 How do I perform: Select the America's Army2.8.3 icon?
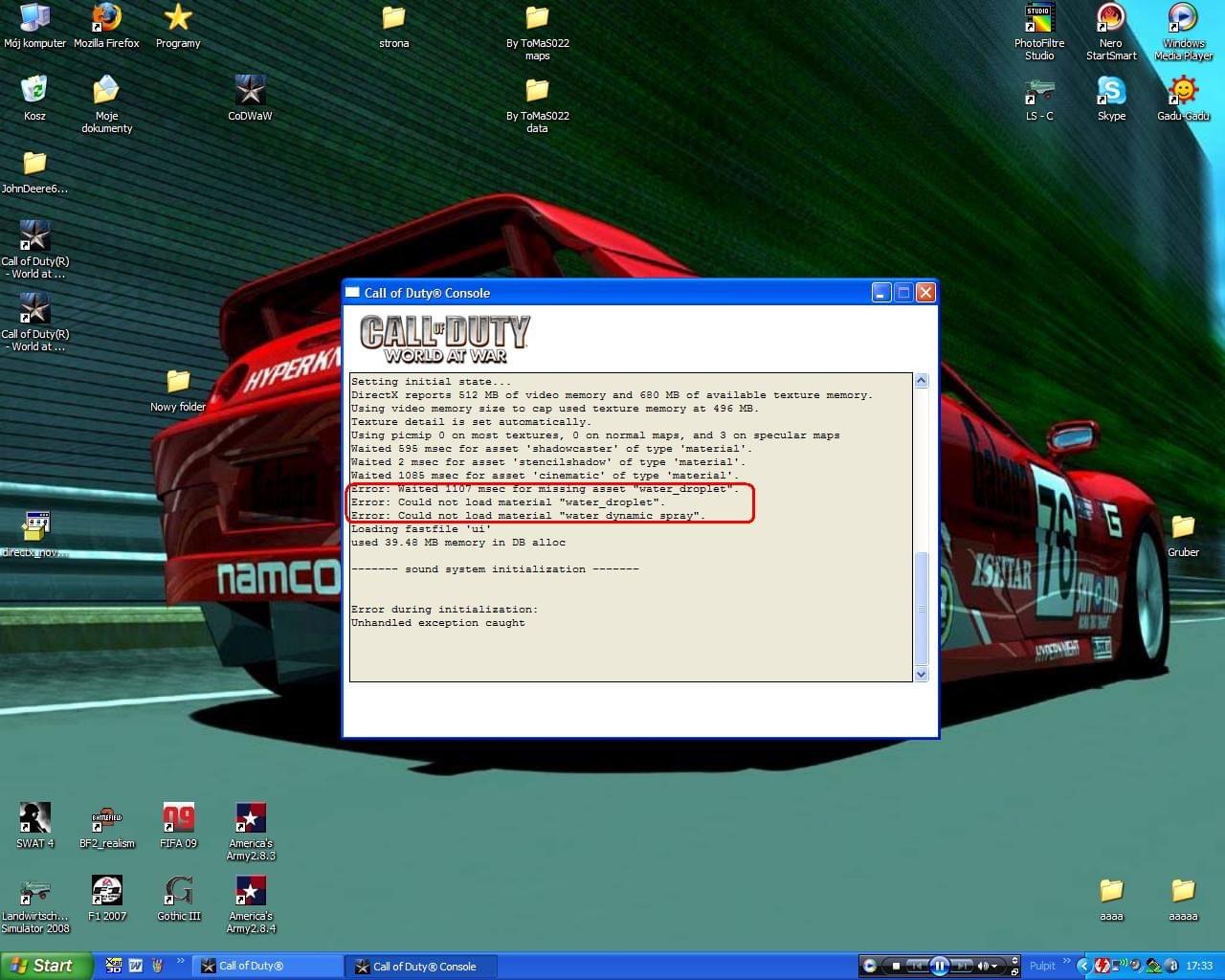coord(250,832)
